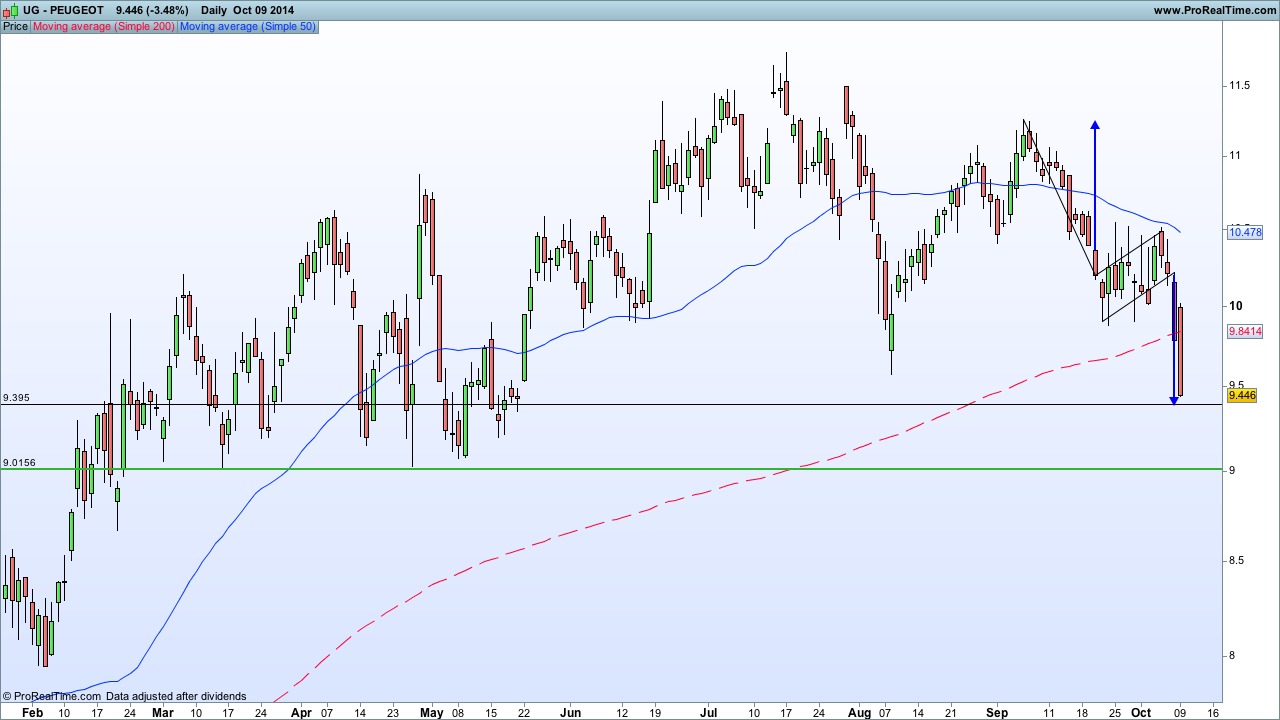
Task: Click the 09 date label on time axis
Action: (1181, 713)
